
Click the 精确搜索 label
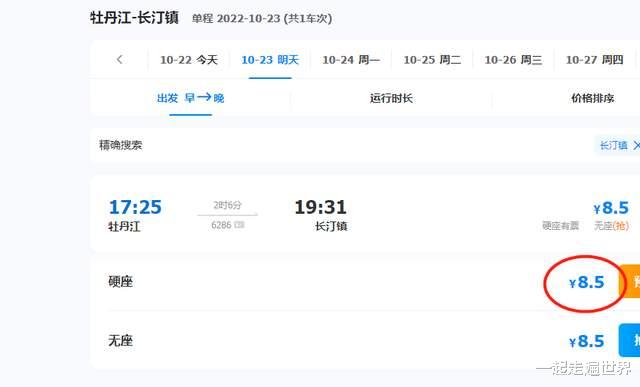coord(120,145)
